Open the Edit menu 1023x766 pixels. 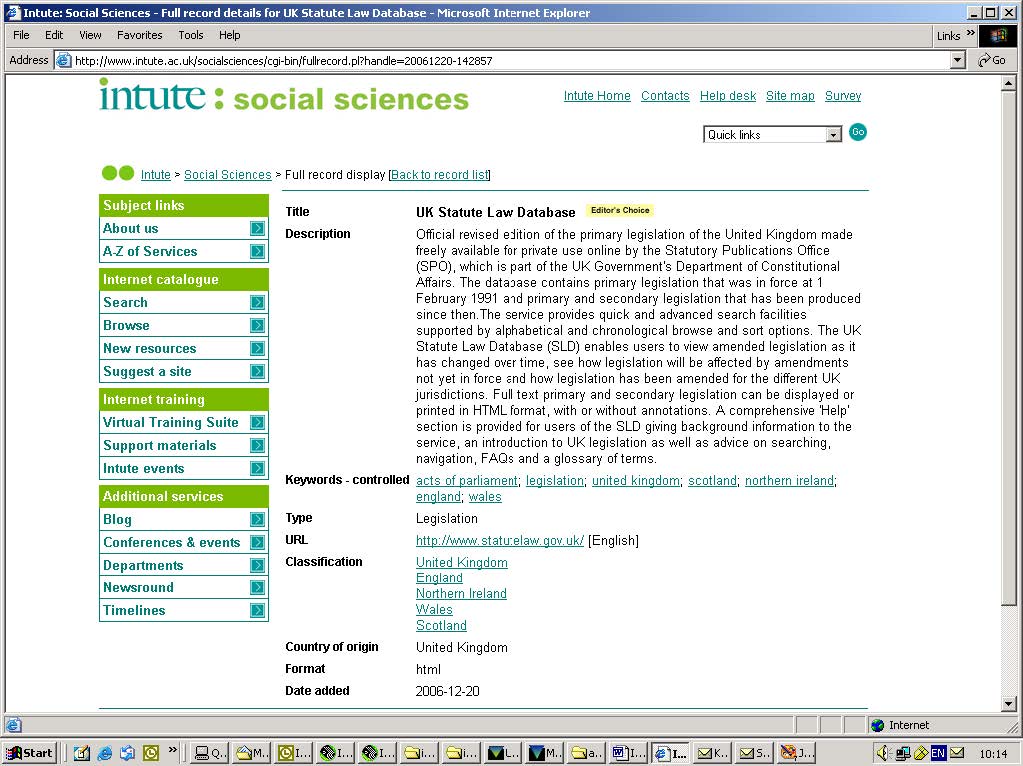[x=54, y=35]
